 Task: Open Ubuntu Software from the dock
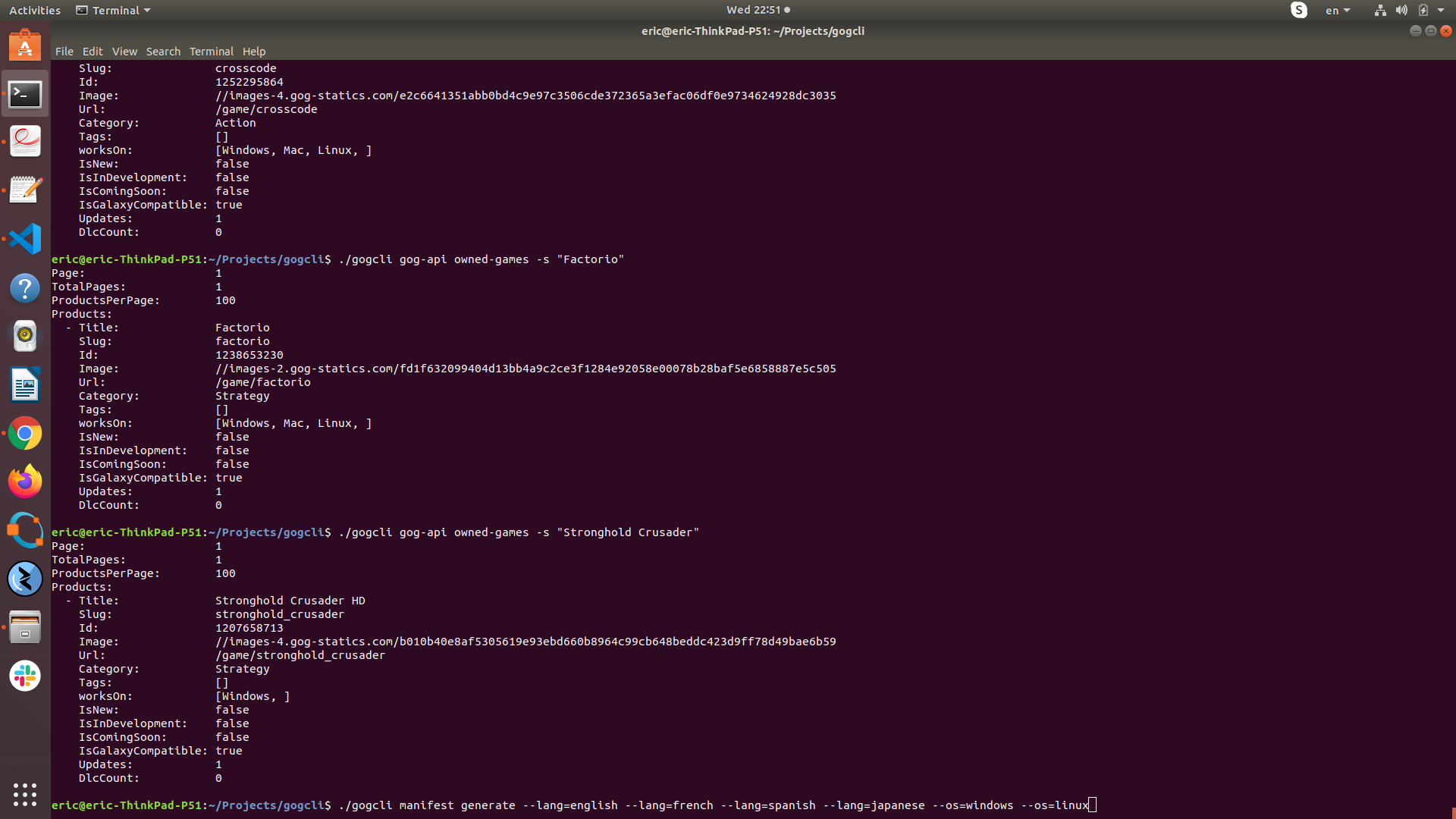click(25, 45)
